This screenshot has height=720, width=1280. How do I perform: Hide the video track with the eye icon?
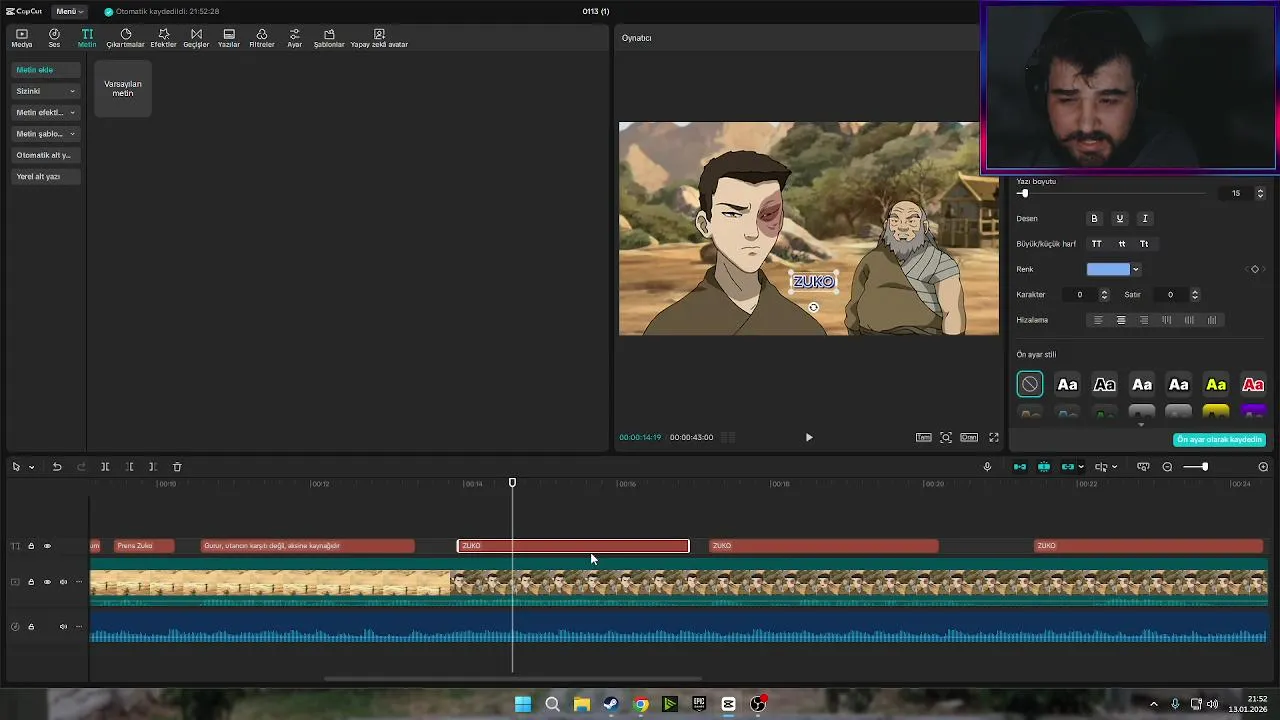tap(47, 582)
